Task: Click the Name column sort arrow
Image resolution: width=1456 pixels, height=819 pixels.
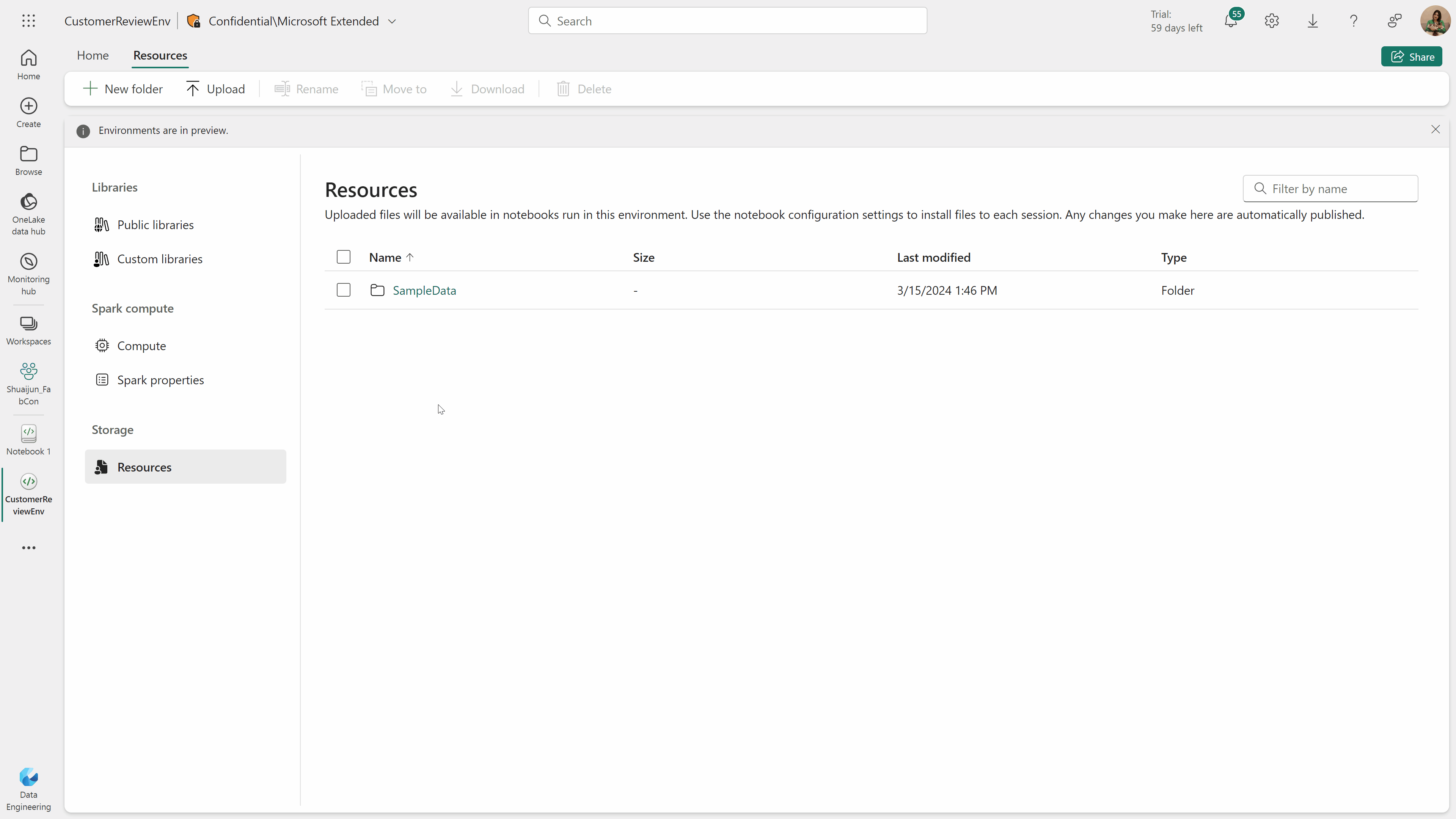Action: click(x=410, y=256)
